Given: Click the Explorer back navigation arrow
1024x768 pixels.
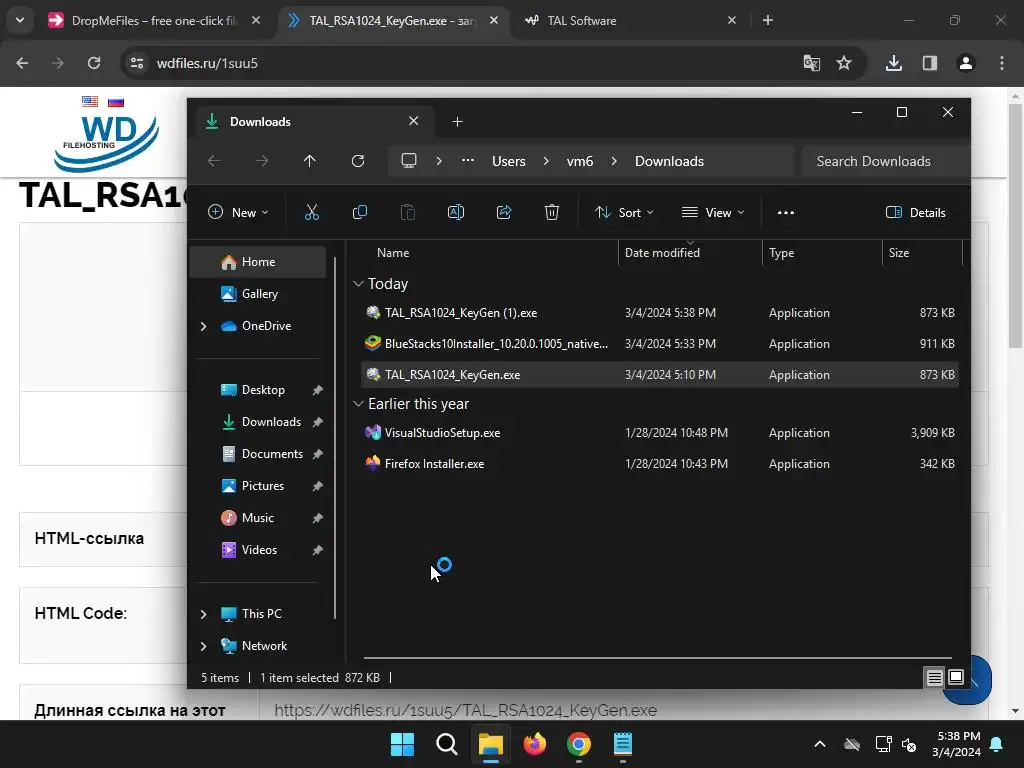Looking at the screenshot, I should click(214, 161).
